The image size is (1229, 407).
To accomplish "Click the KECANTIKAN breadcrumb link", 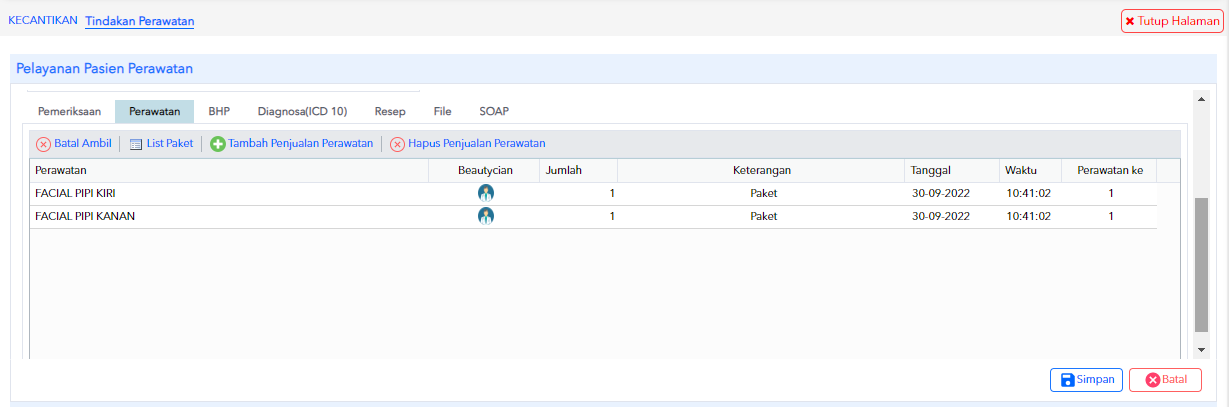I will 43,20.
